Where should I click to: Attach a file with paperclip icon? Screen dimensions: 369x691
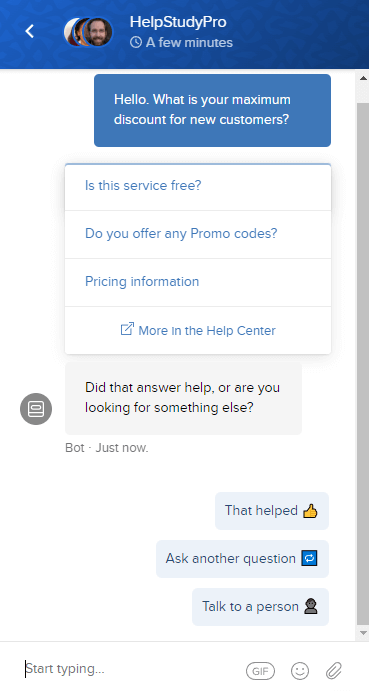point(334,671)
